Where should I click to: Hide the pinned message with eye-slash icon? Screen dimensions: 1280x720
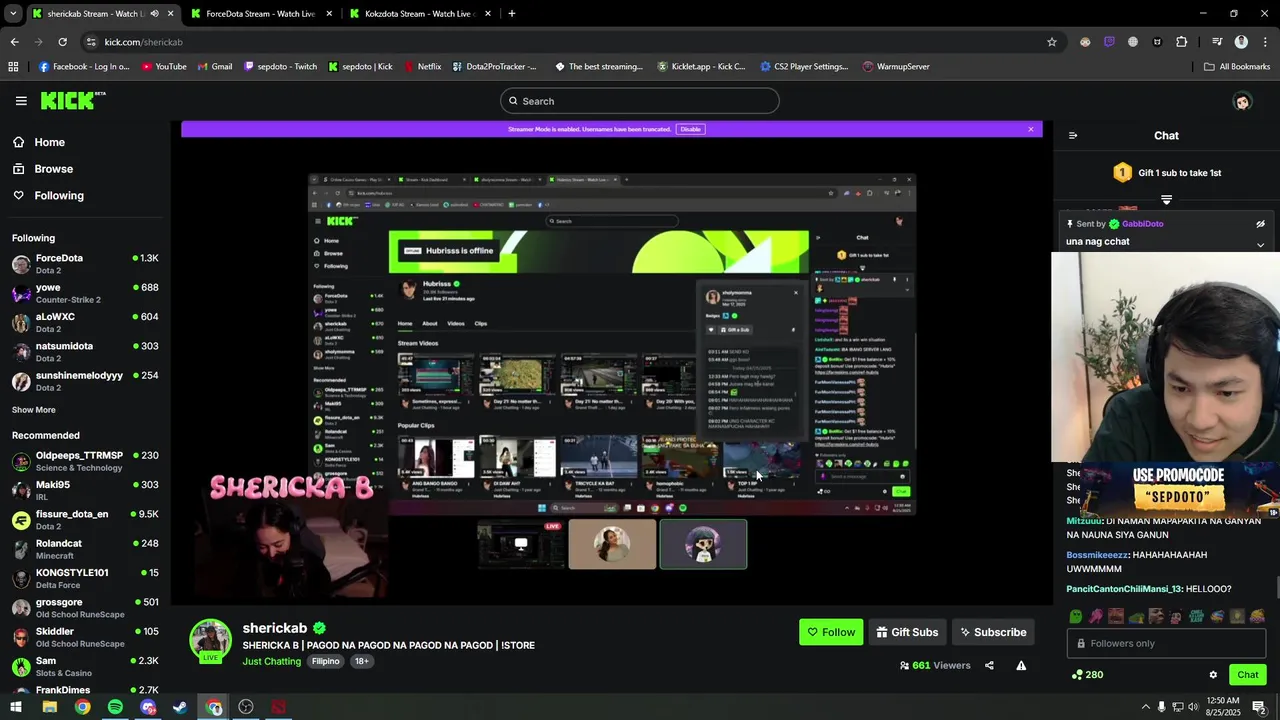(x=1260, y=224)
